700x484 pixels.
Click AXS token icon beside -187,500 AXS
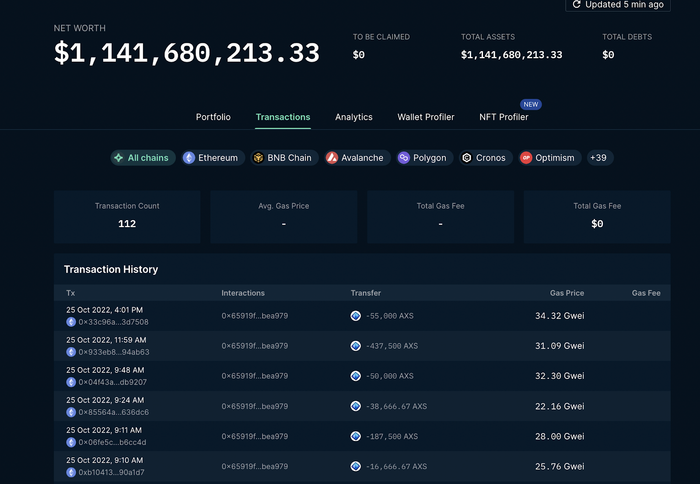(x=355, y=436)
